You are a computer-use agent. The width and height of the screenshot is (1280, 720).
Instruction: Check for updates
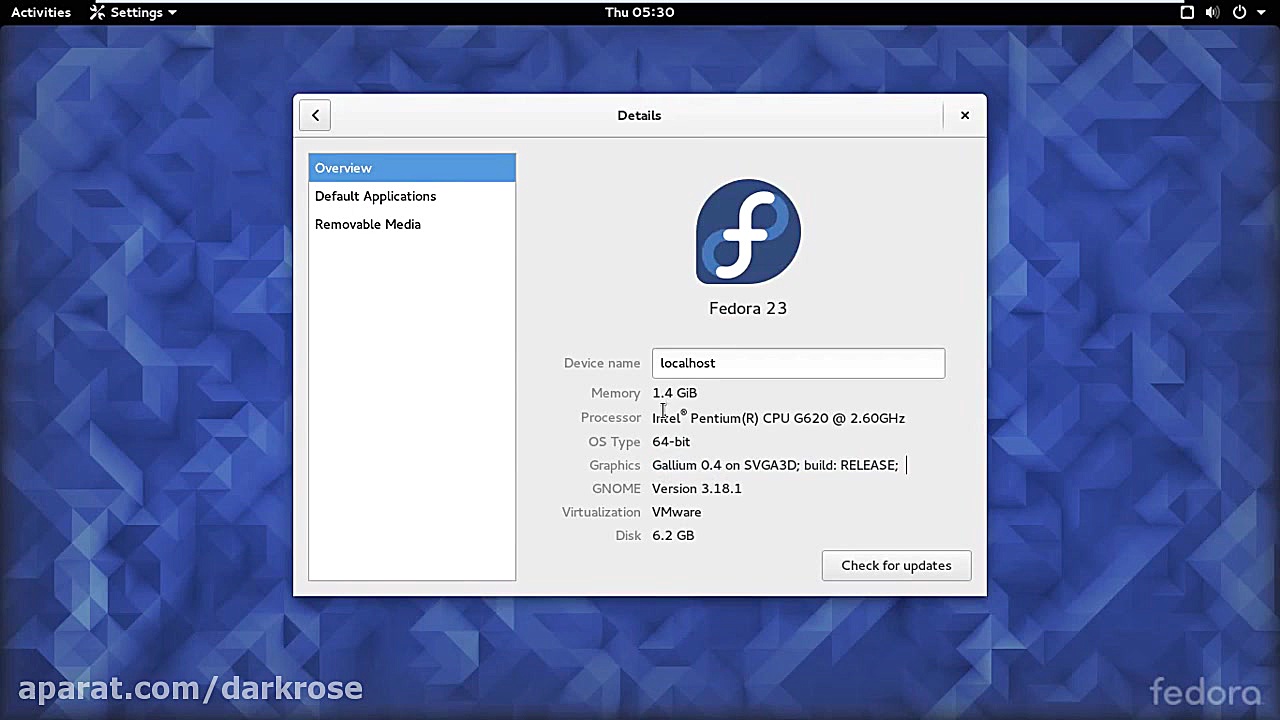pyautogui.click(x=896, y=565)
